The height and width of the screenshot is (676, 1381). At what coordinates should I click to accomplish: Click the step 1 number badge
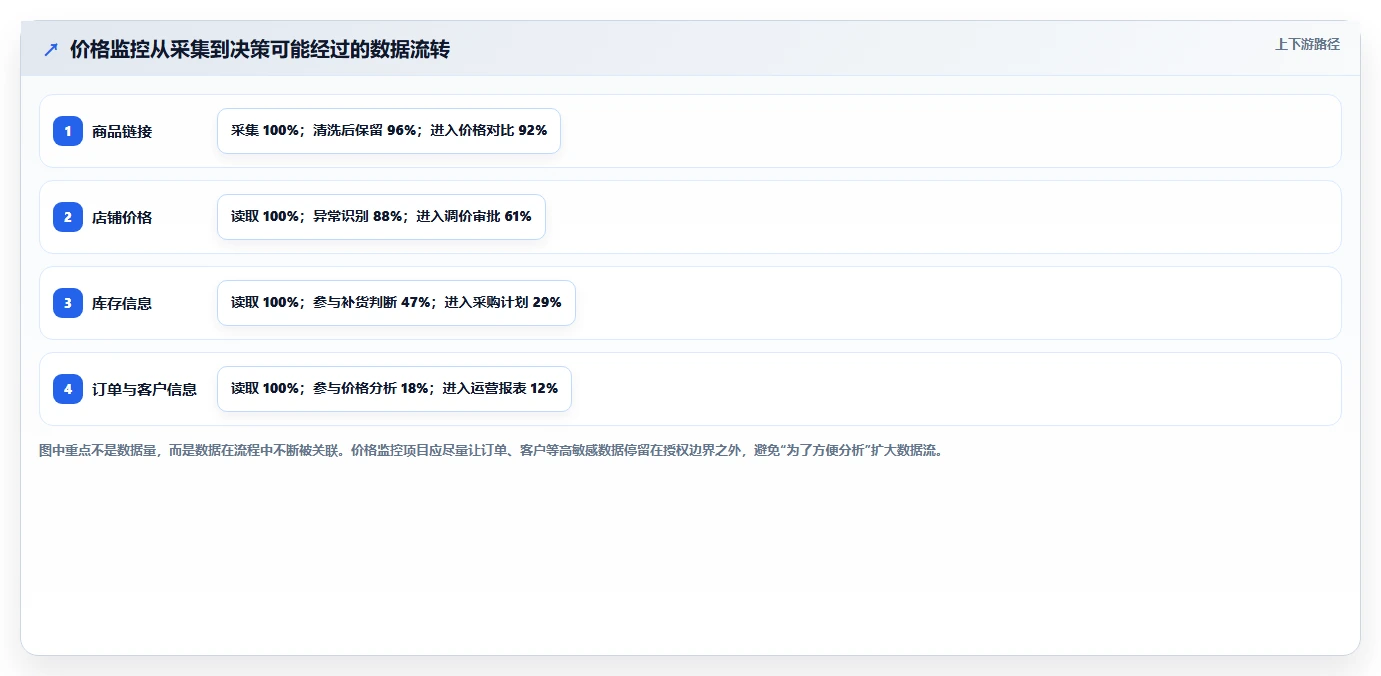tap(68, 131)
